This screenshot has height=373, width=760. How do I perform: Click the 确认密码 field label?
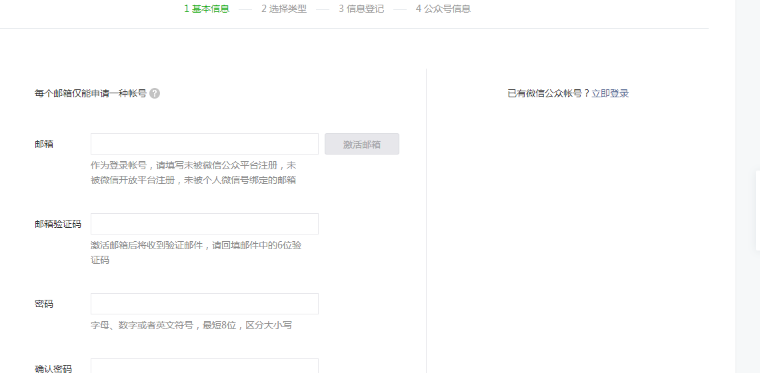[53, 369]
